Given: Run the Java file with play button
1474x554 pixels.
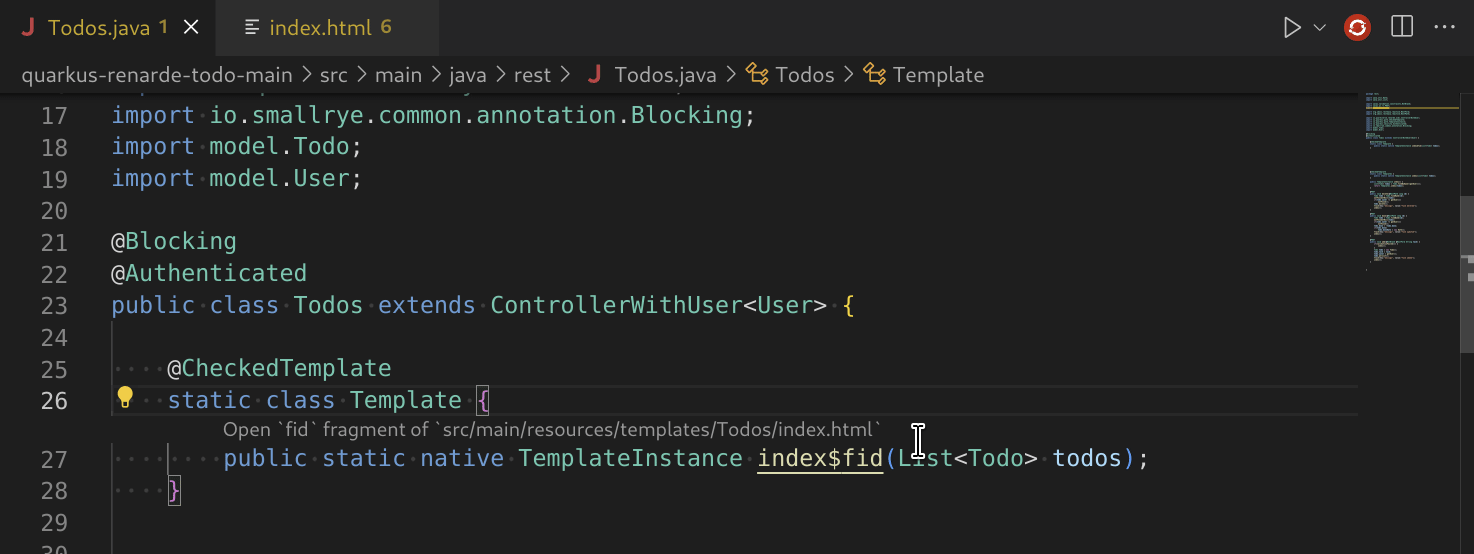Looking at the screenshot, I should tap(1293, 28).
